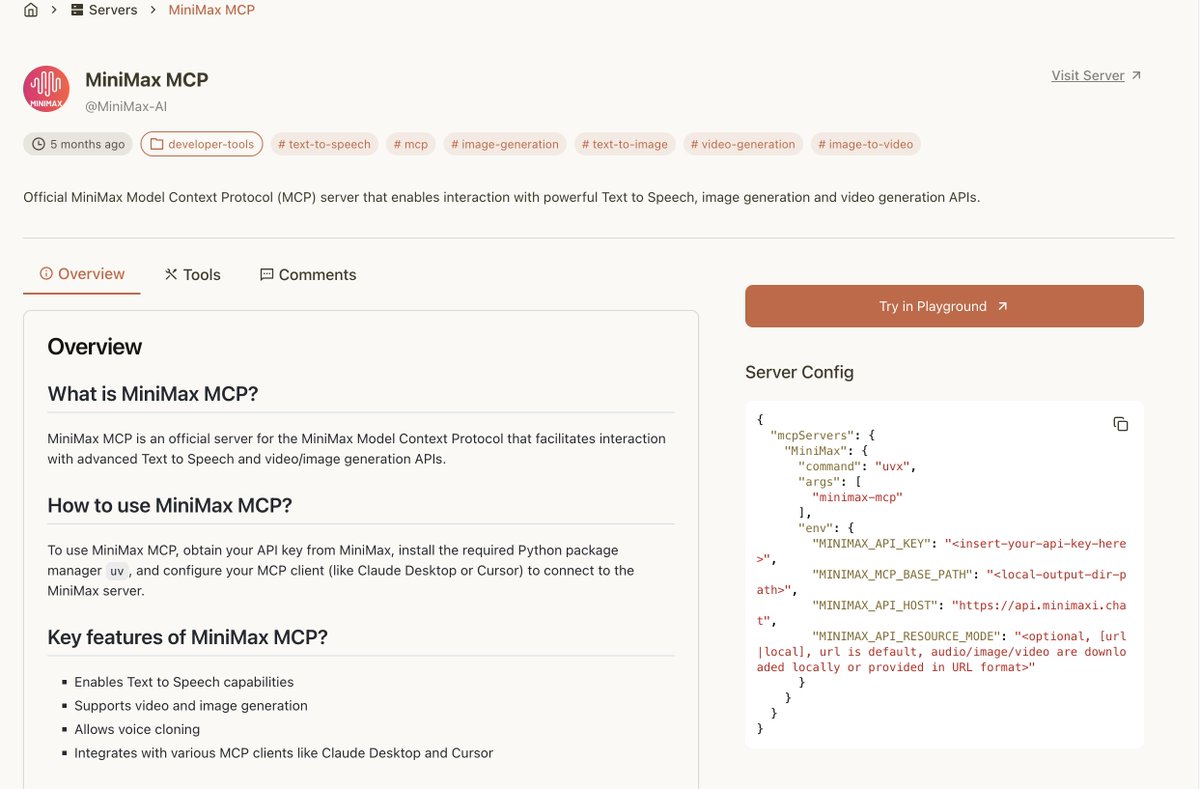The height and width of the screenshot is (789, 1200).
Task: Click the page description starting 'Official MiniMax Model'
Action: coord(502,197)
